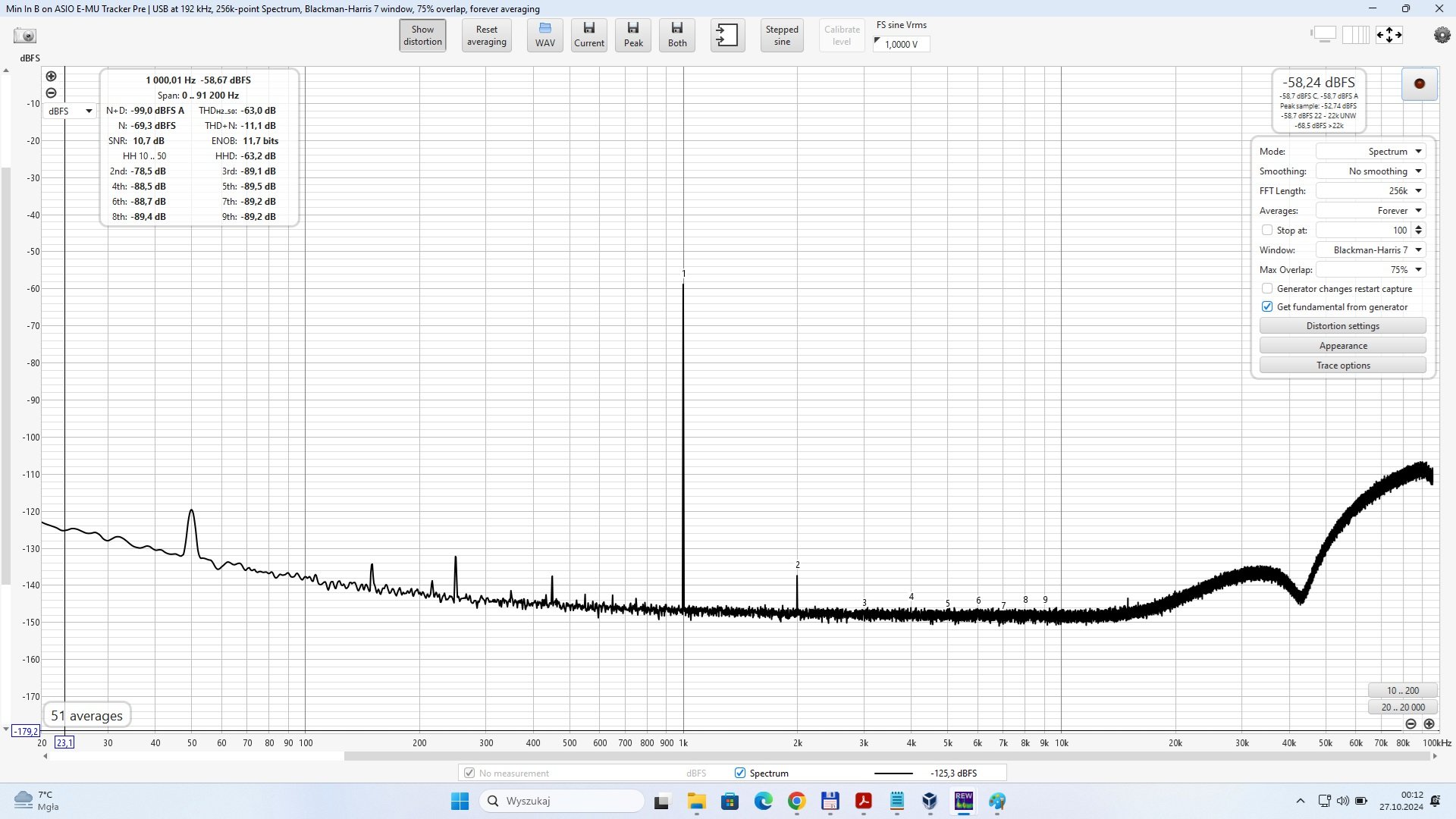Image resolution: width=1456 pixels, height=819 pixels.
Task: Uncheck Get fundamental from generator
Action: click(1266, 307)
